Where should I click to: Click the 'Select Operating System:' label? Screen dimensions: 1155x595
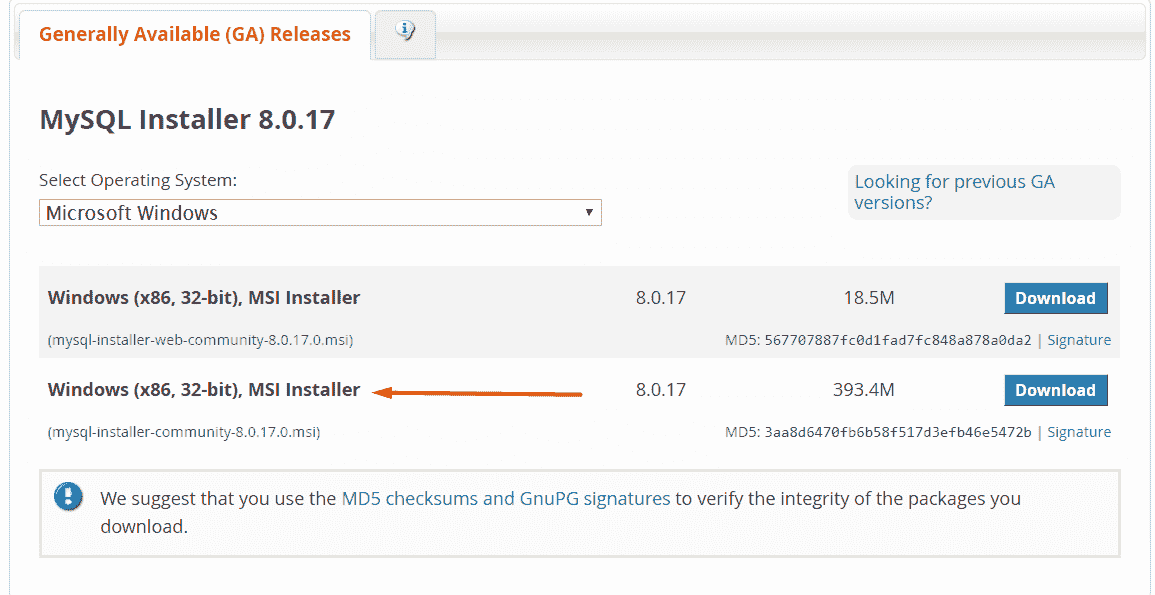(138, 181)
